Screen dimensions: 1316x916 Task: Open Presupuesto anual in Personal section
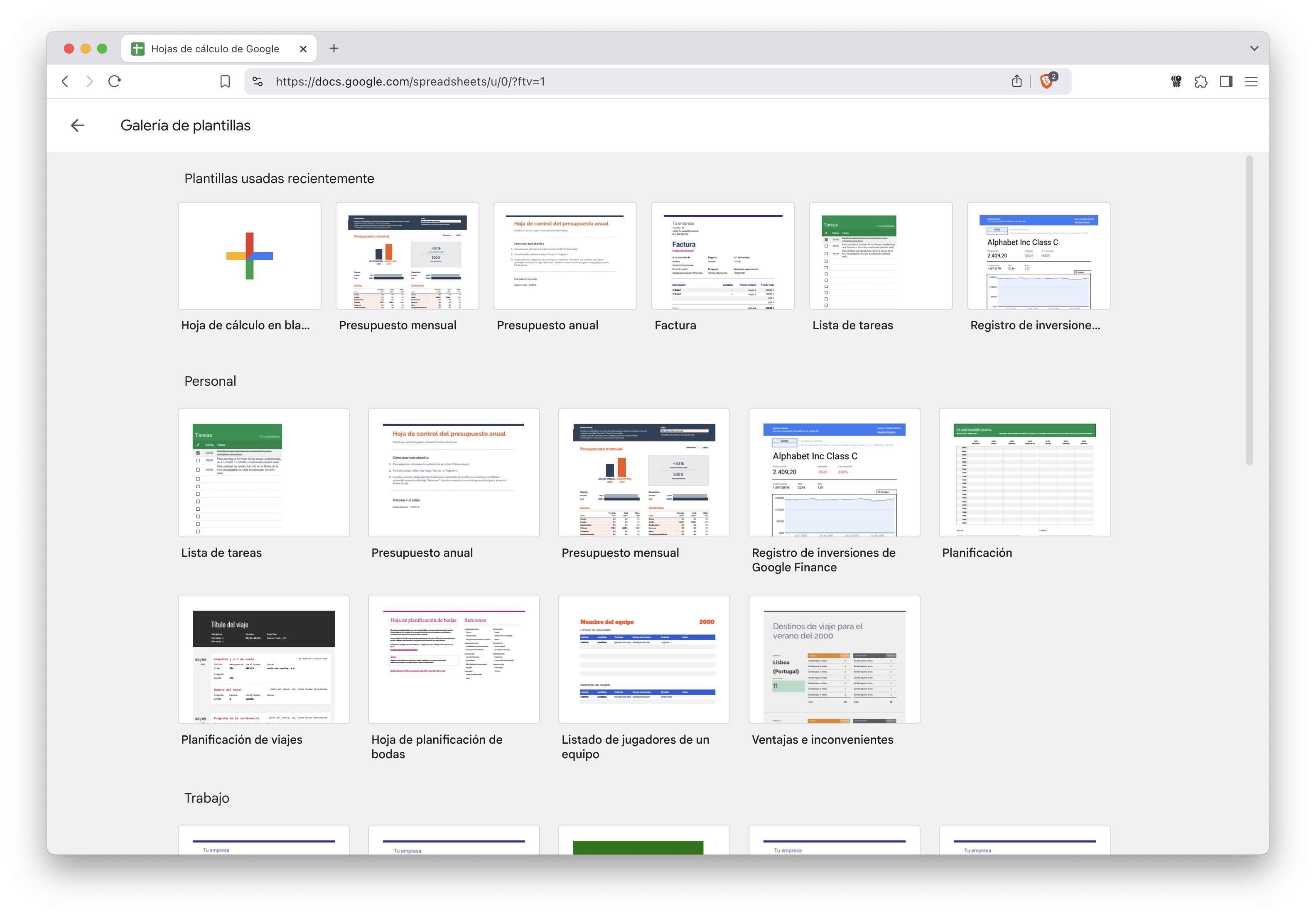tap(454, 473)
